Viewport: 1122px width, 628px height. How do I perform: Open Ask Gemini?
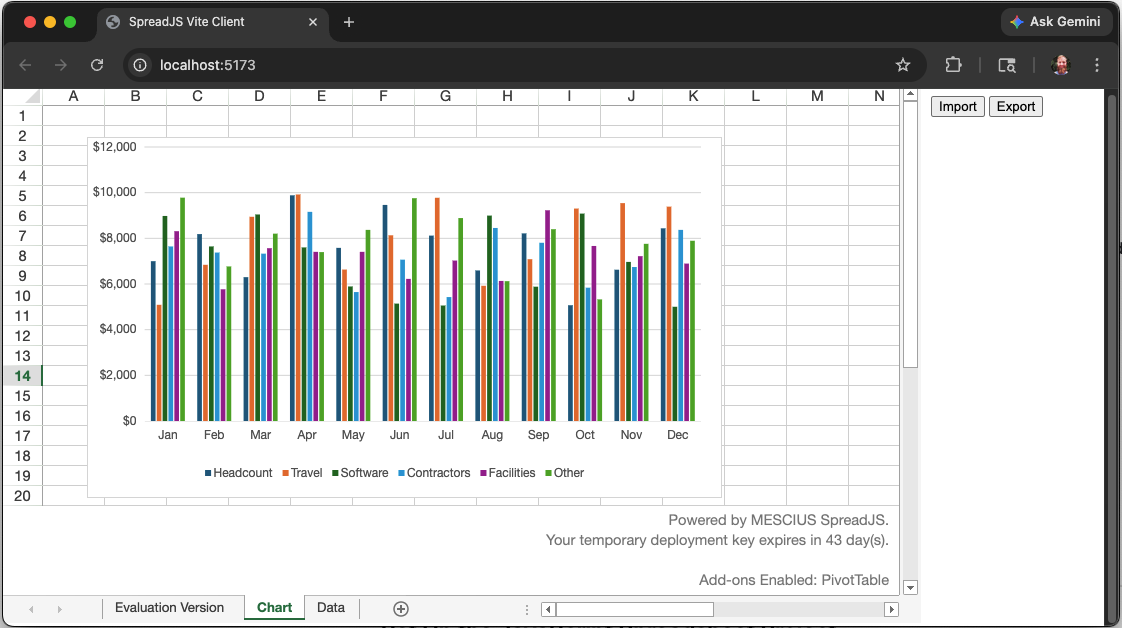point(1057,21)
